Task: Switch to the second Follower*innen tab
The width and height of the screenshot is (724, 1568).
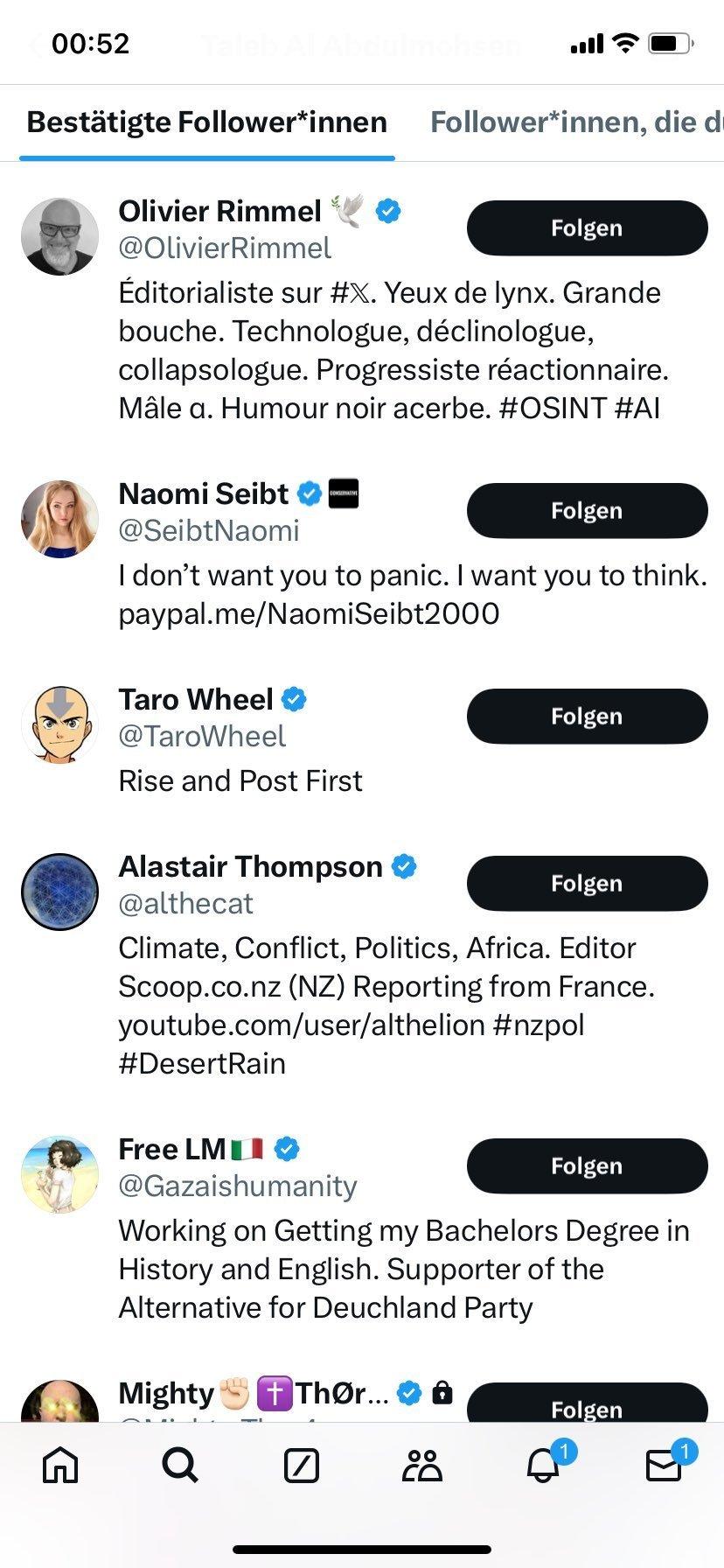Action: (577, 122)
